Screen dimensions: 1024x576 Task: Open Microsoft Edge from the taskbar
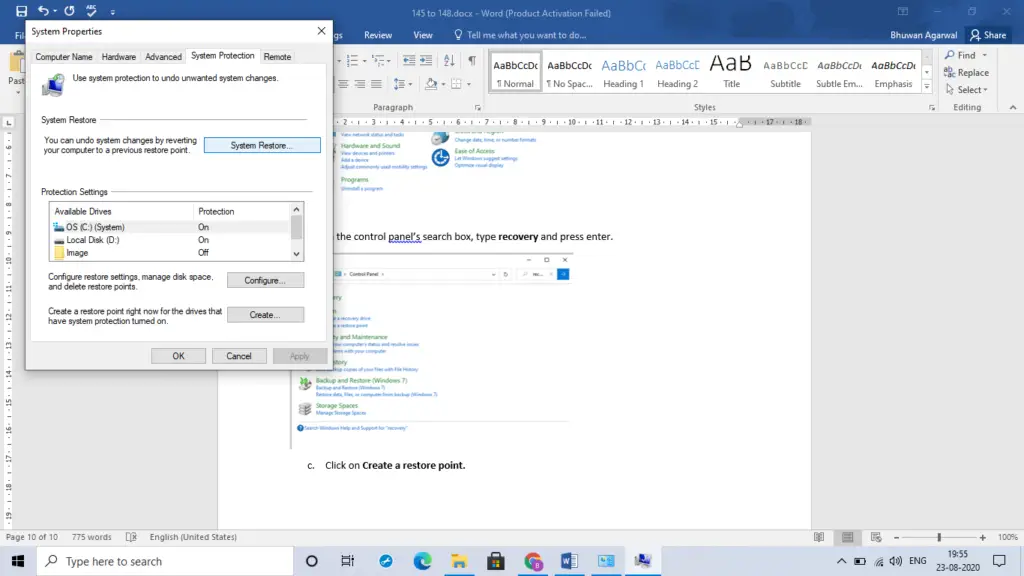[x=423, y=561]
